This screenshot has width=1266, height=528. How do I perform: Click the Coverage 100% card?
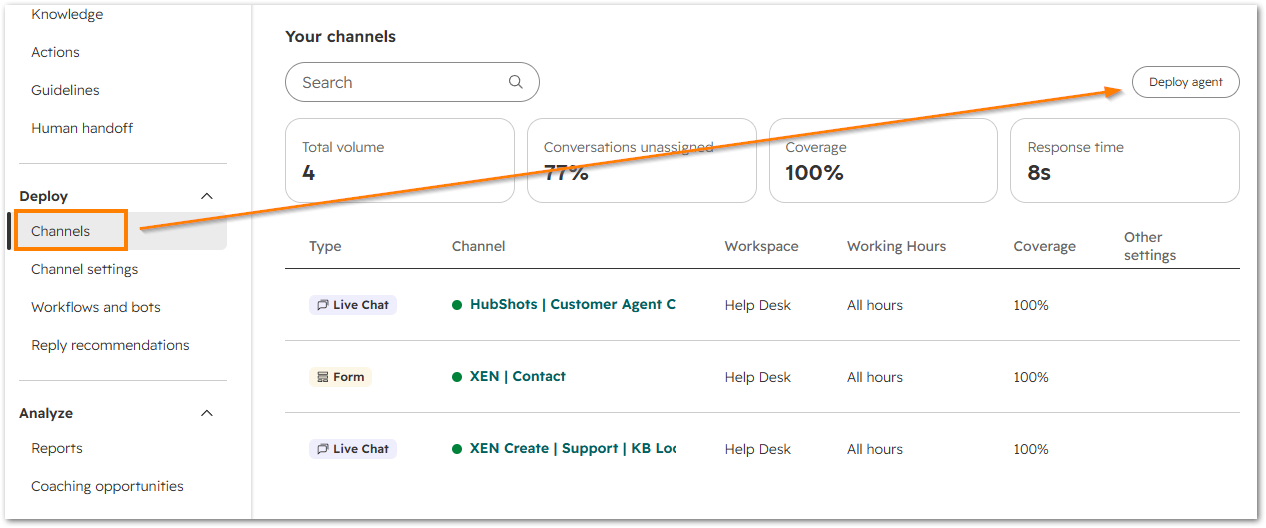[883, 161]
